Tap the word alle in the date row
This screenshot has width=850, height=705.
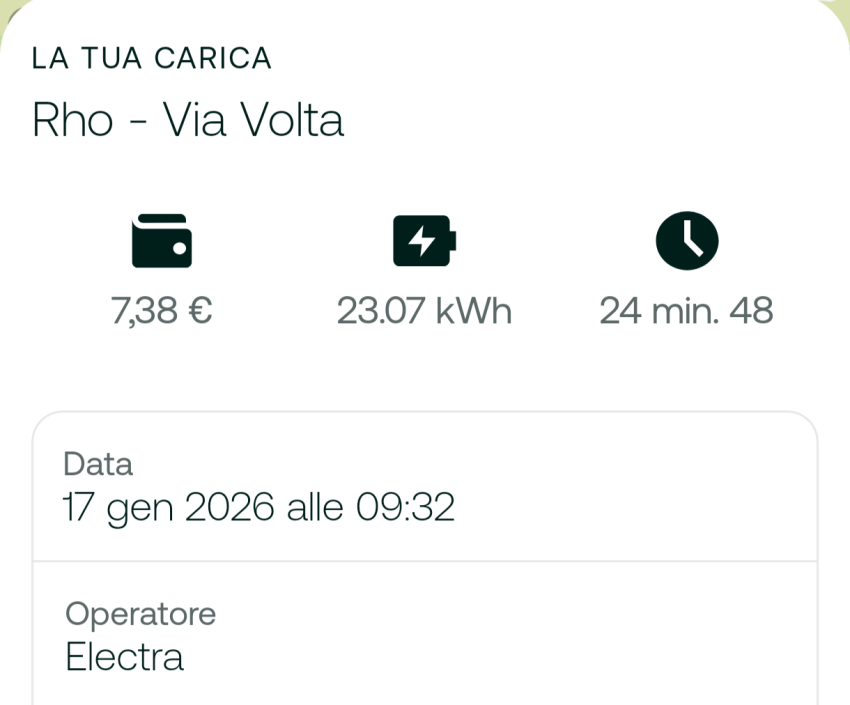[313, 508]
